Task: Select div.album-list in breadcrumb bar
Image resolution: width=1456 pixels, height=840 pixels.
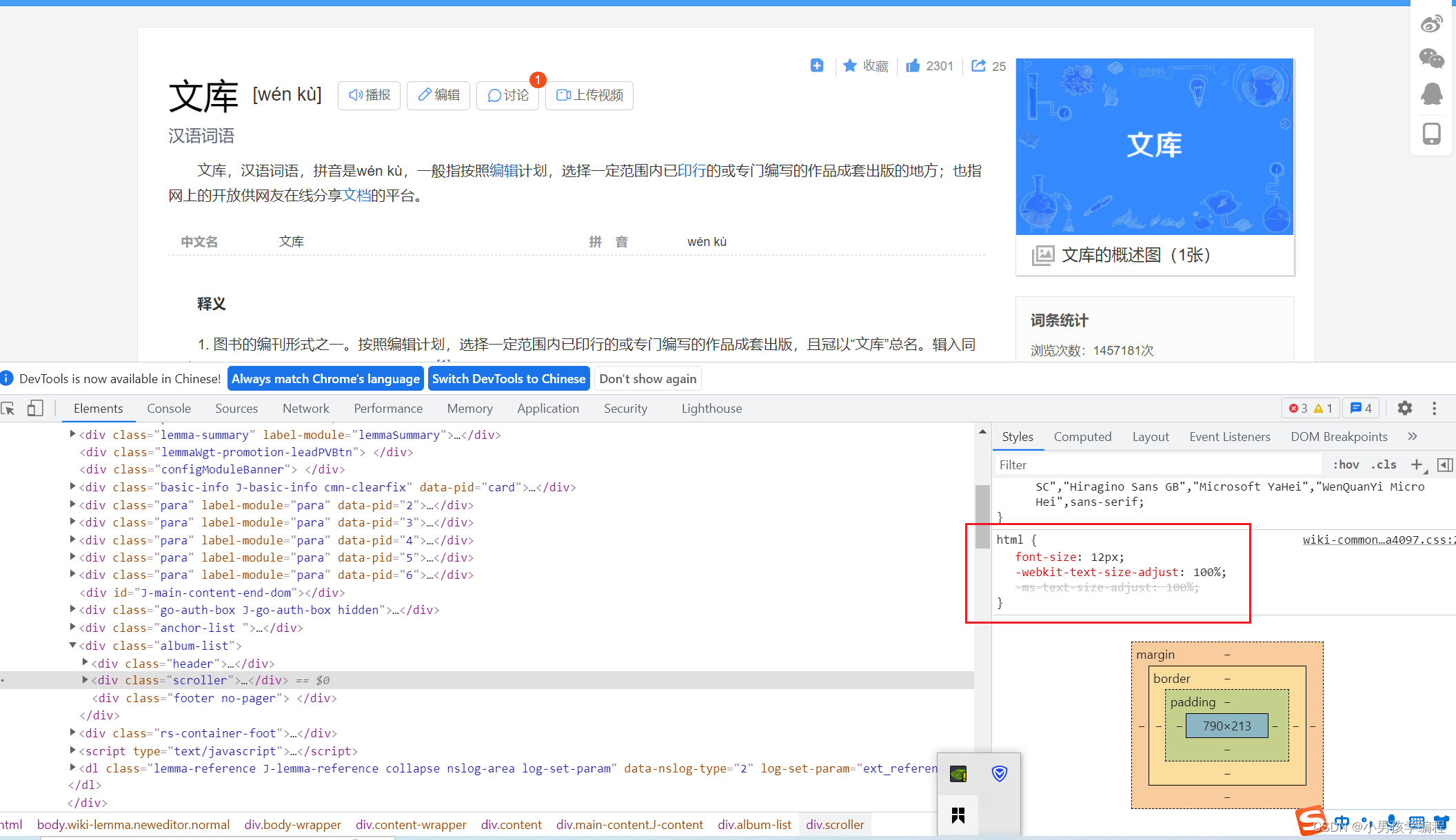Action: (754, 824)
